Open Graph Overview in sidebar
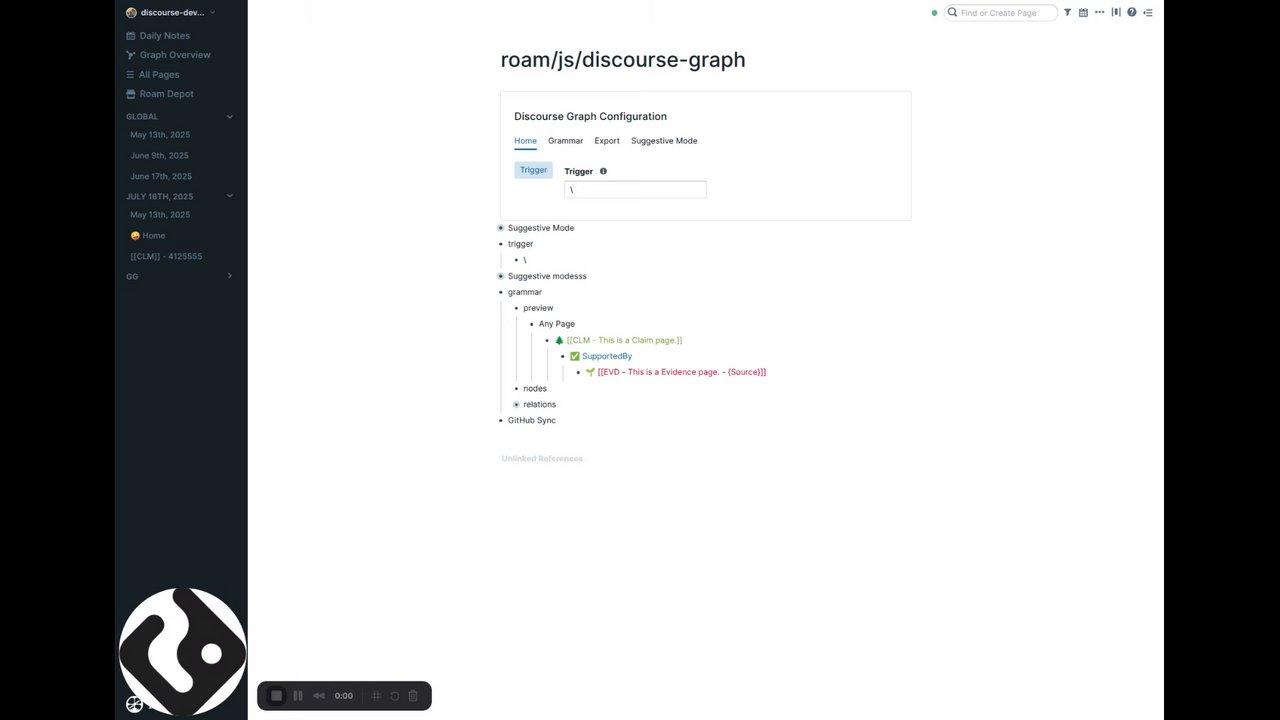This screenshot has width=1280, height=720. 174,55
